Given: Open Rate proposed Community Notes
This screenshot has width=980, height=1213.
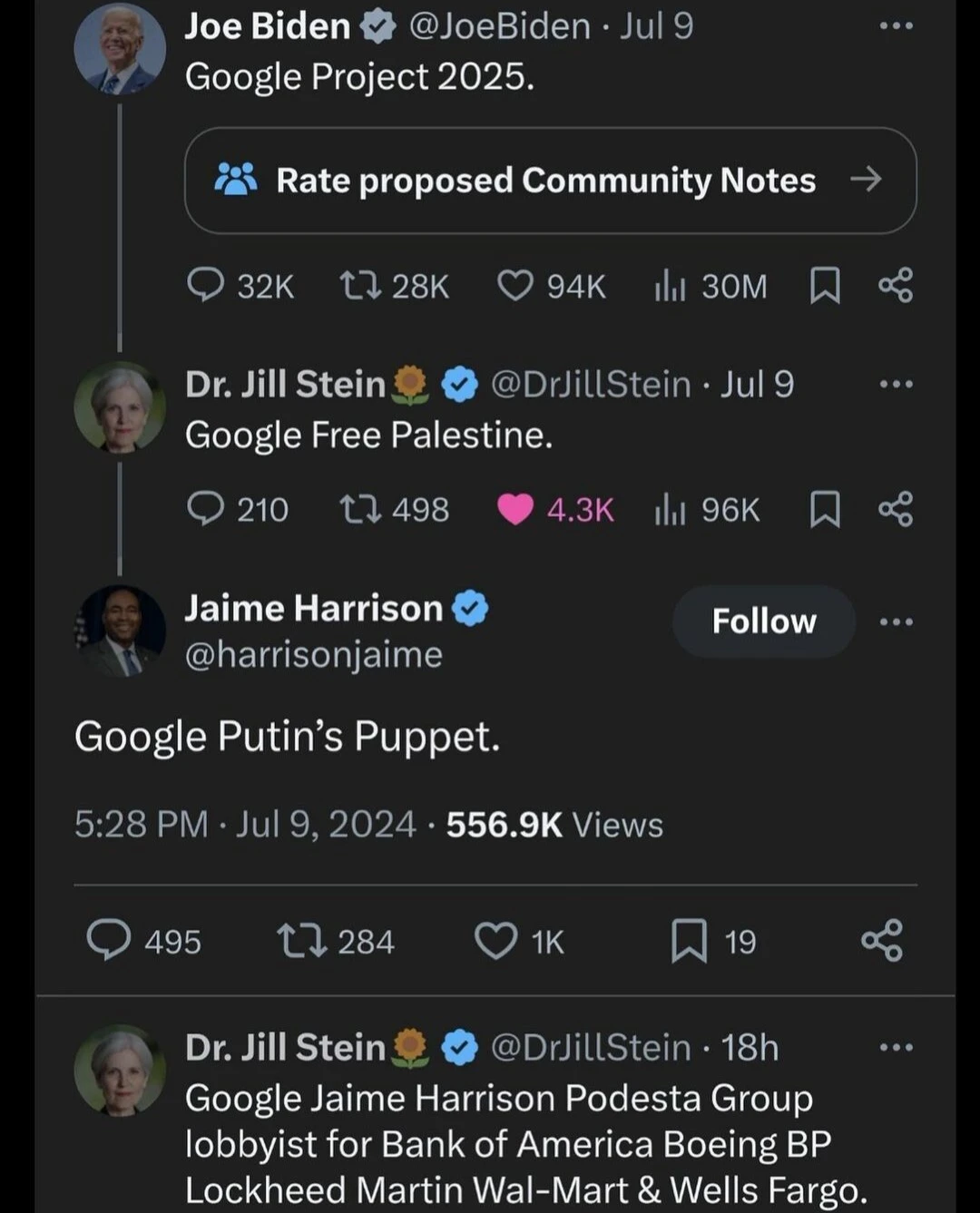Looking at the screenshot, I should pyautogui.click(x=550, y=181).
